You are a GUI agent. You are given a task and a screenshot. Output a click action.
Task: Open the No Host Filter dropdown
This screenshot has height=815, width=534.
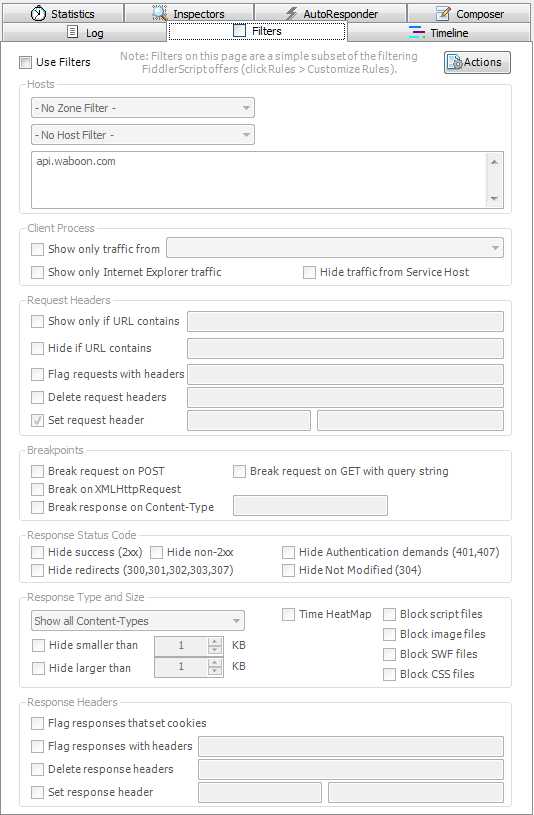tap(143, 135)
